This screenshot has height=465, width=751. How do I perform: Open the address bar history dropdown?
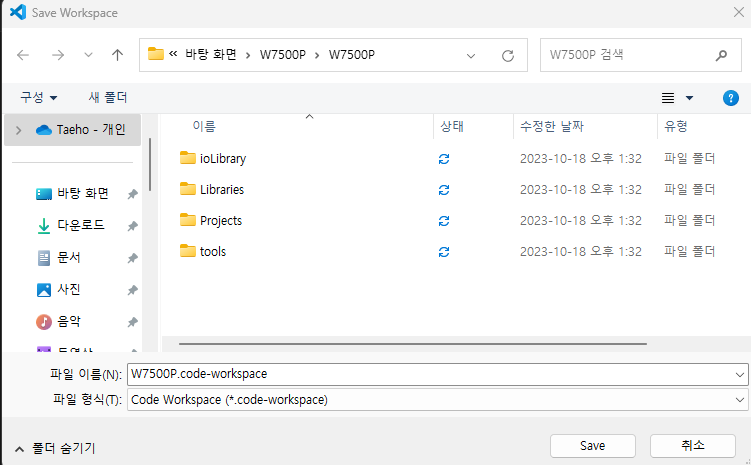471,56
